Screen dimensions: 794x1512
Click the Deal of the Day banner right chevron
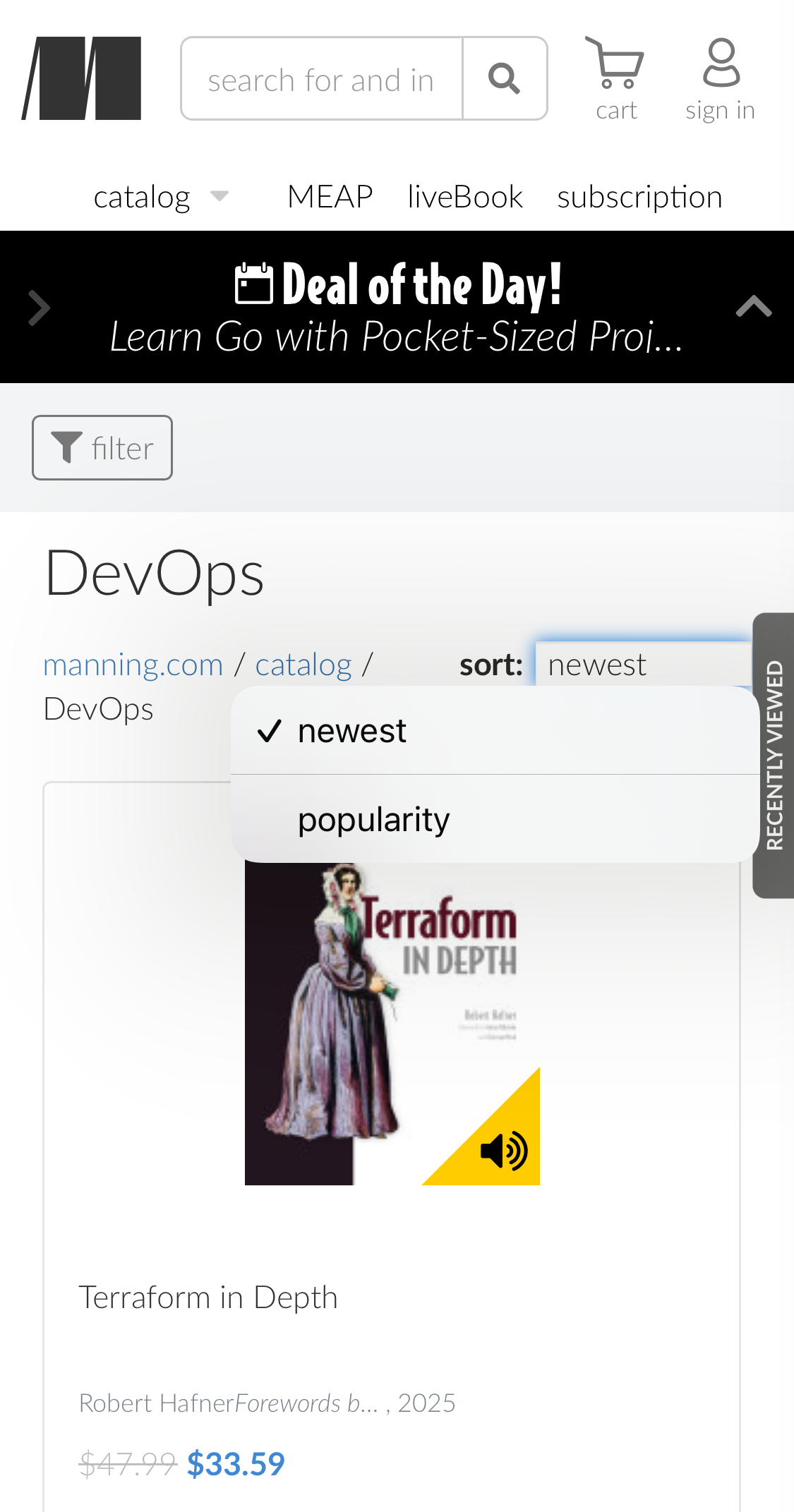(40, 308)
